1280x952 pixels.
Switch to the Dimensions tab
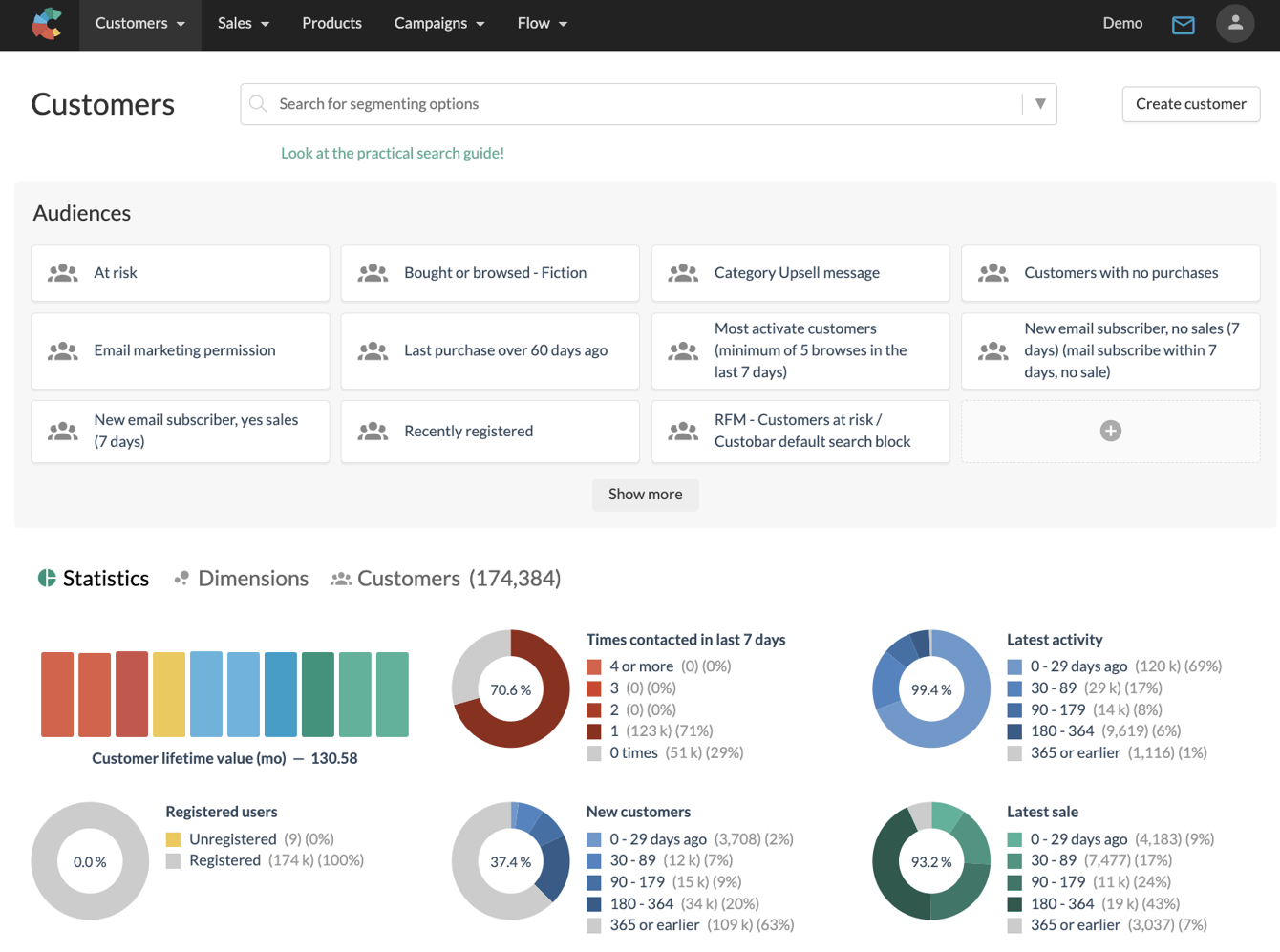point(242,579)
